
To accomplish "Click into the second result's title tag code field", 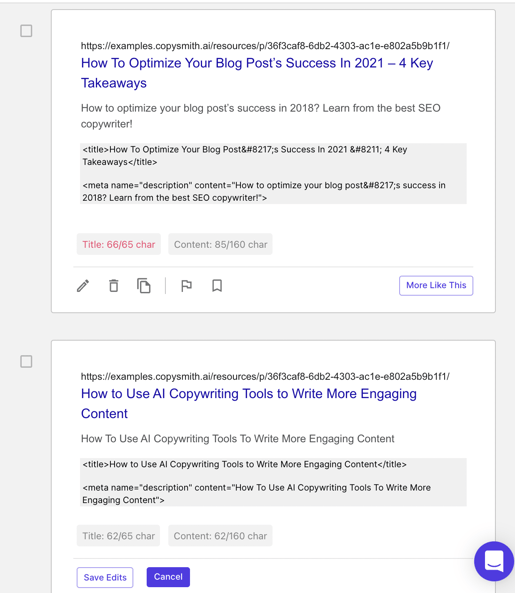I will (x=244, y=464).
